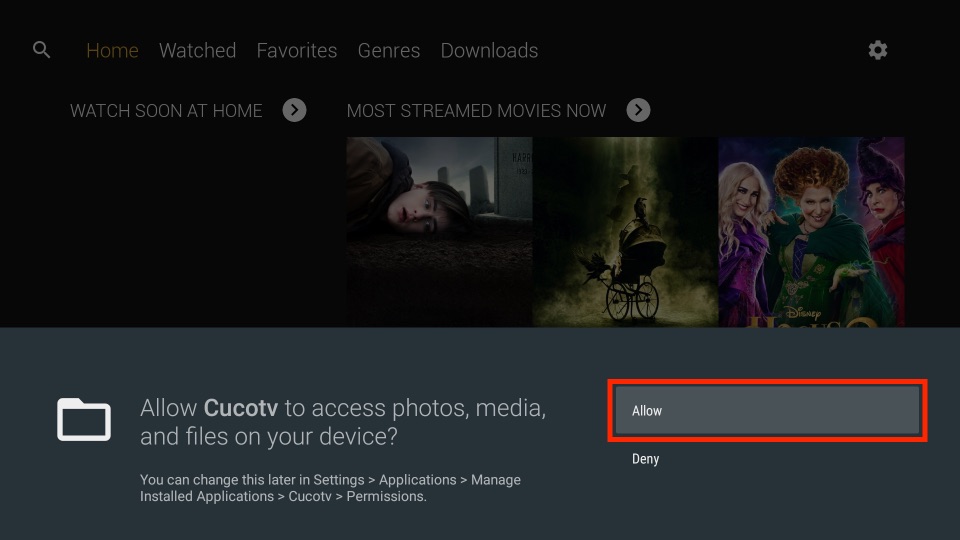Click the Allow Cucotv access question text

click(343, 422)
